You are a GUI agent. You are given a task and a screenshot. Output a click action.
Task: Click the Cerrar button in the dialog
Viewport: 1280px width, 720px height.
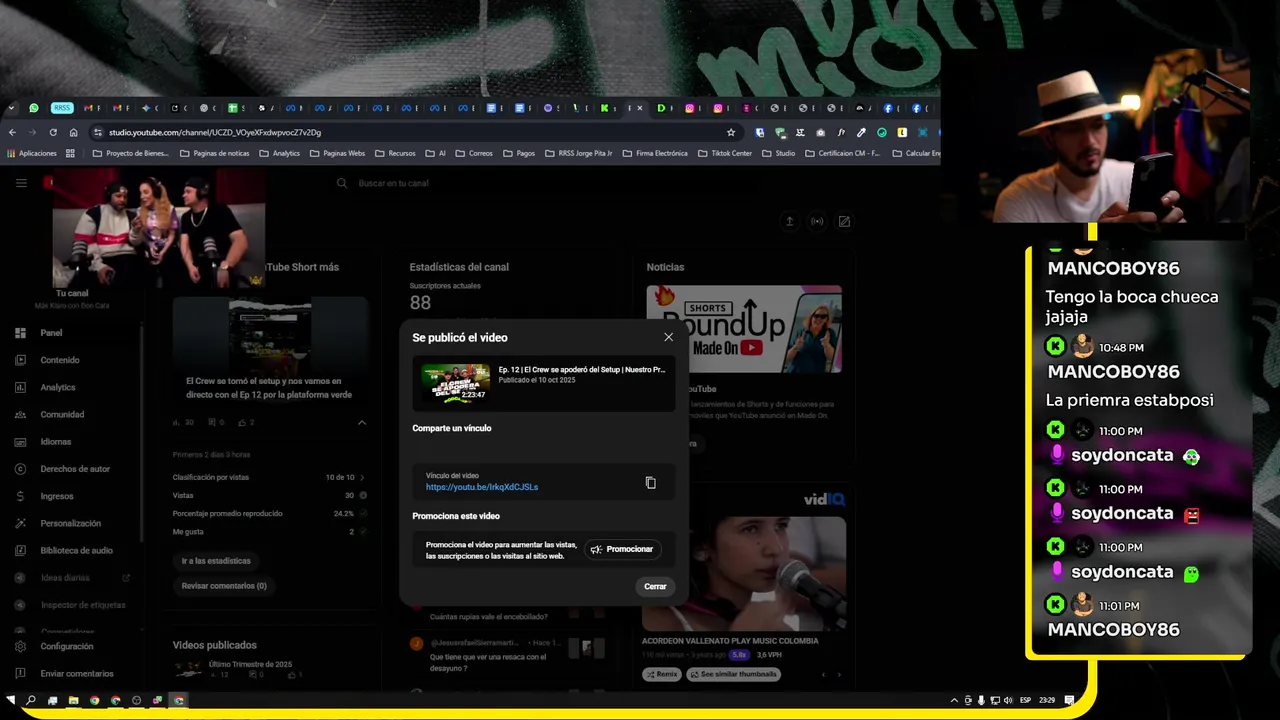(655, 586)
